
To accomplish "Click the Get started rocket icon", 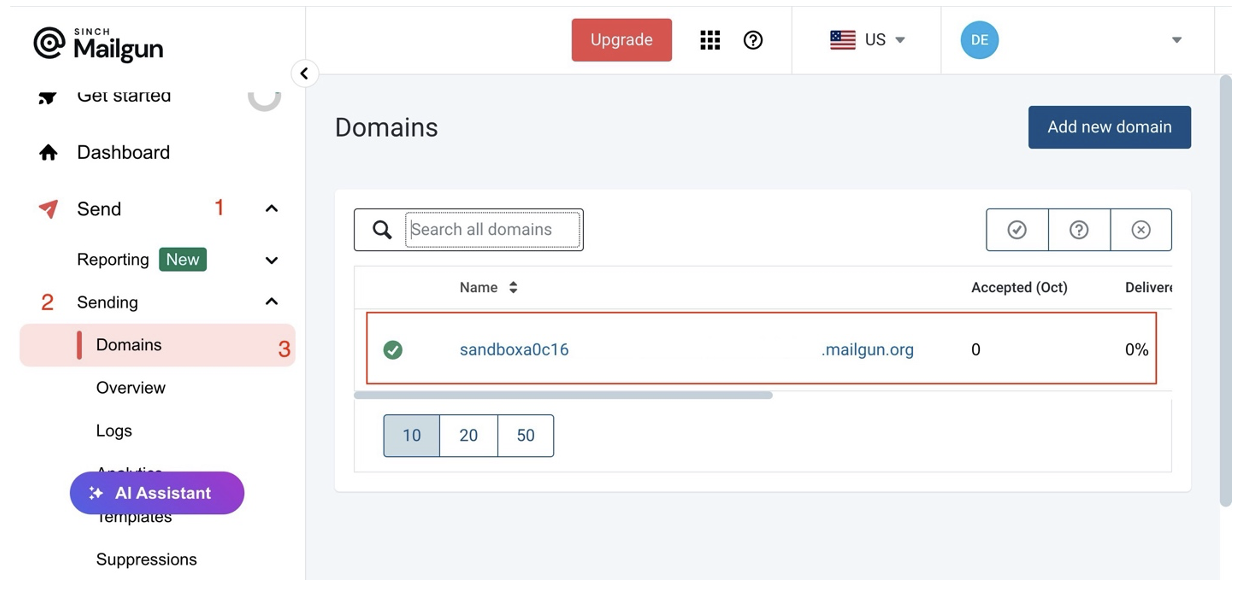I will [48, 97].
